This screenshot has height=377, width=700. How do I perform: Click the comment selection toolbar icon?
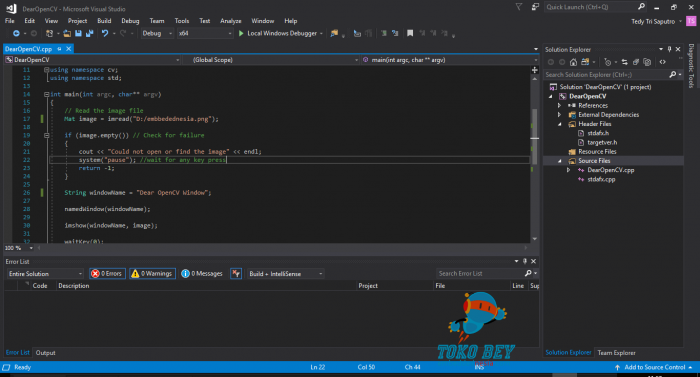pos(383,34)
